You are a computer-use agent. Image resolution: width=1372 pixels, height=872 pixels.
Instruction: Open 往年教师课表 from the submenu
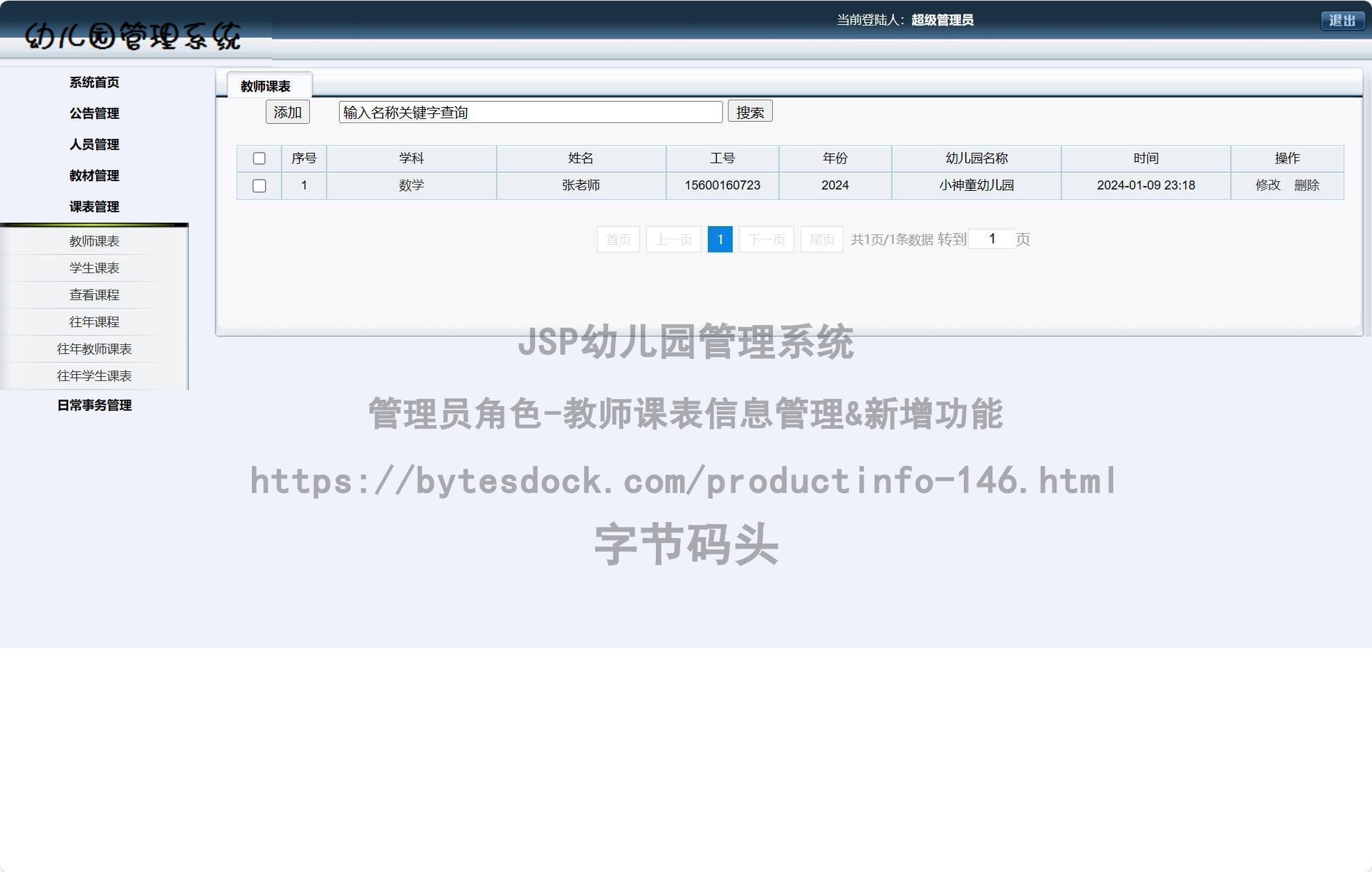coord(93,349)
